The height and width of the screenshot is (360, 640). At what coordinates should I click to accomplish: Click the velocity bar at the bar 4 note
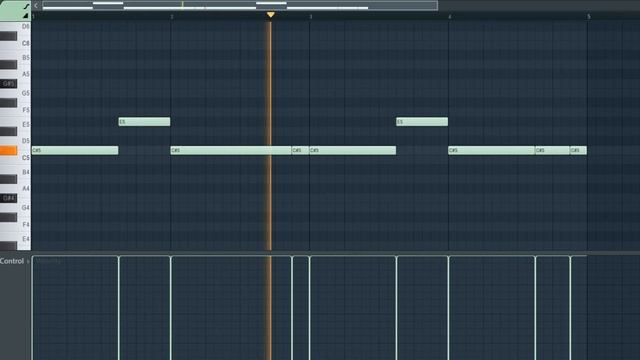449,308
